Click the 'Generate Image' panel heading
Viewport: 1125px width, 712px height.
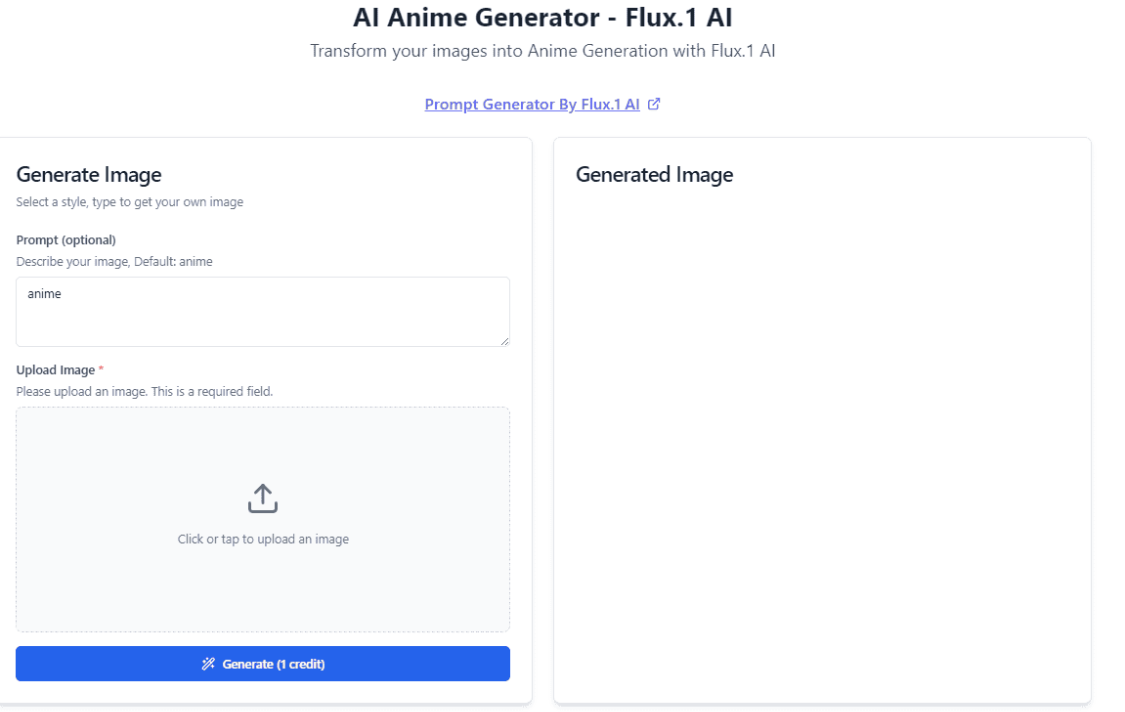[89, 174]
